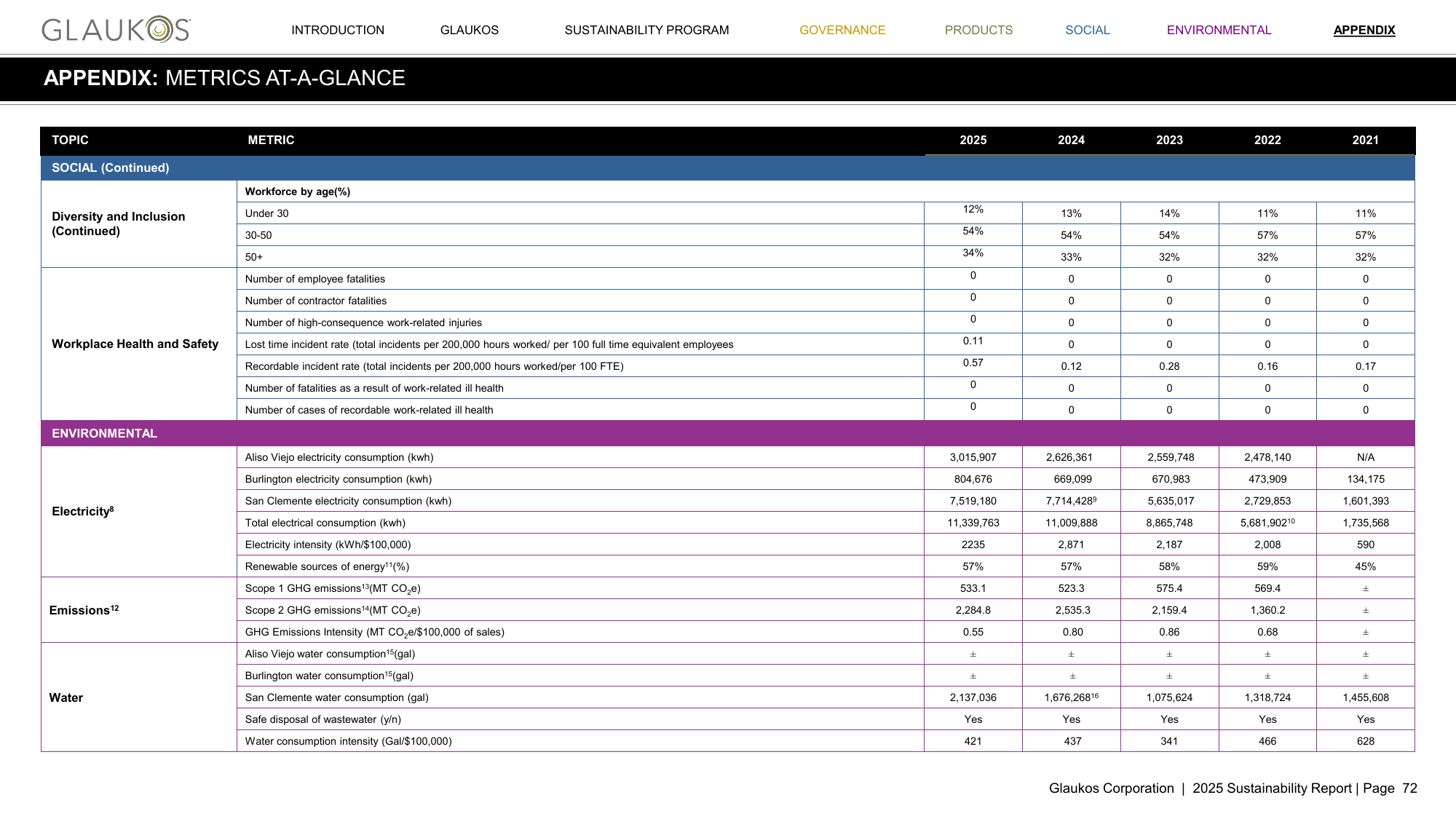Click the 2021 column header
The width and height of the screenshot is (1456, 819).
pyautogui.click(x=1366, y=140)
